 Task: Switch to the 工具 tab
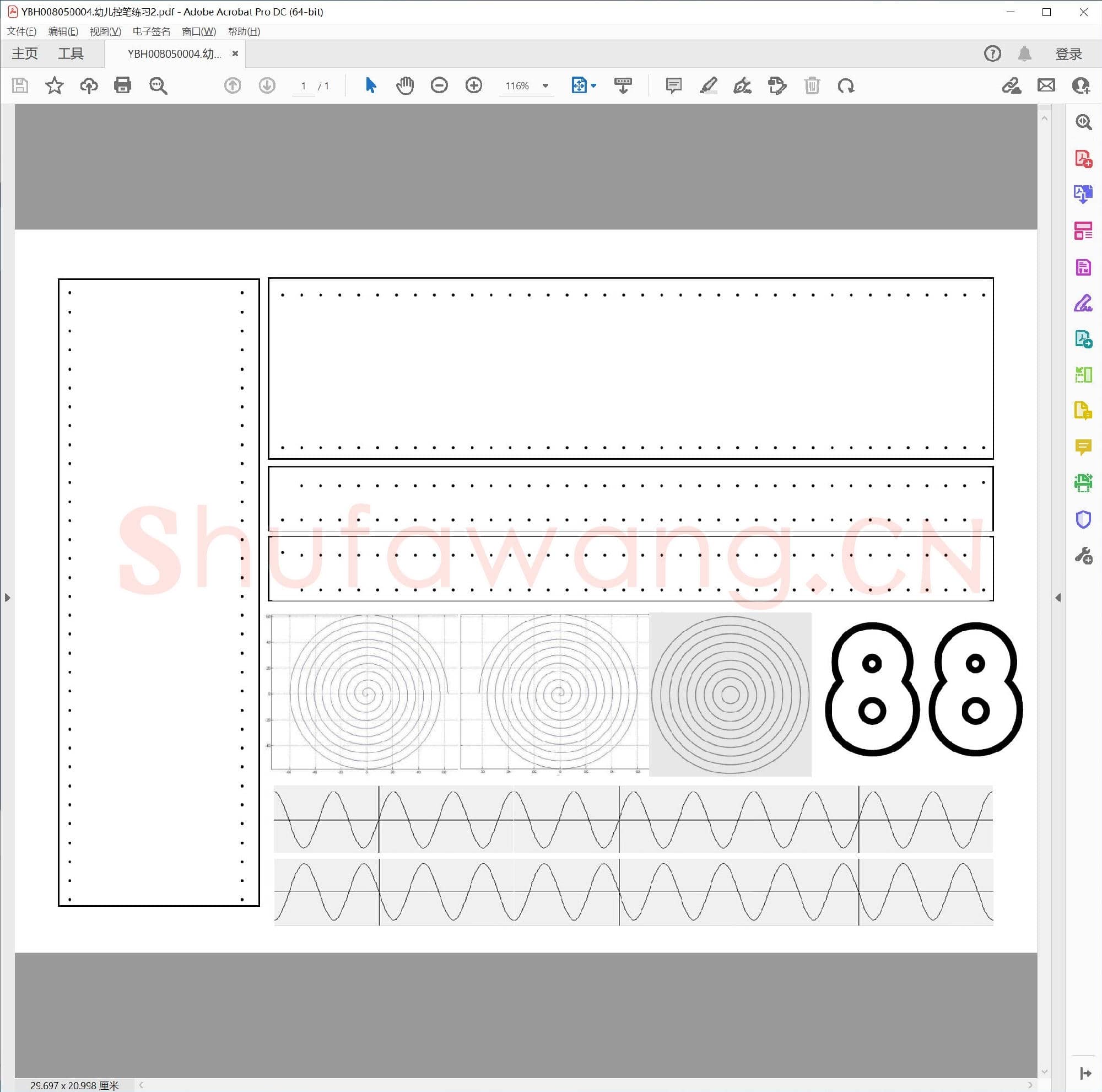click(x=71, y=53)
